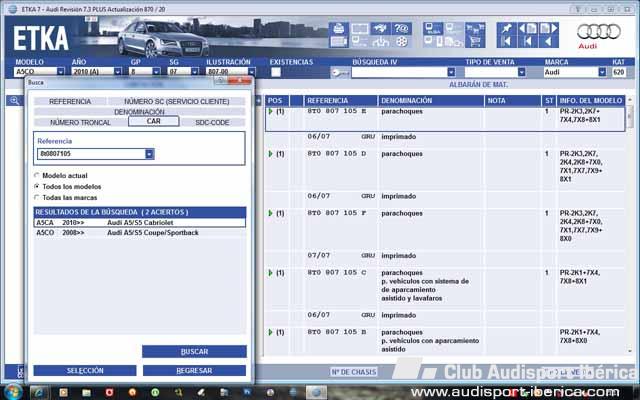Screen dimensions: 640x400
Task: Select the 'Todos los modelos' radio button
Action: coord(37,187)
